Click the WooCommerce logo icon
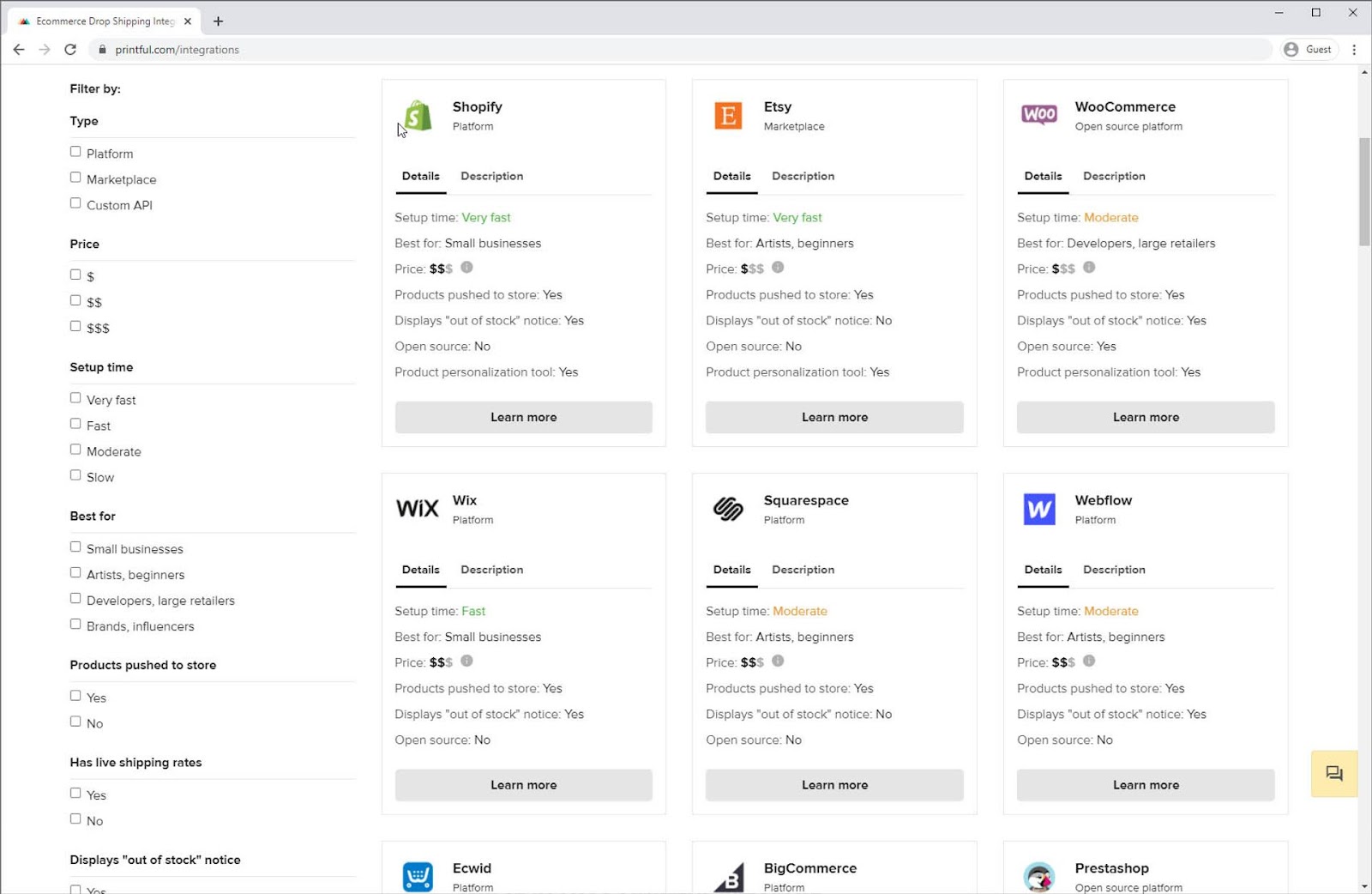Screen dimensions: 1372x894 1039,114
